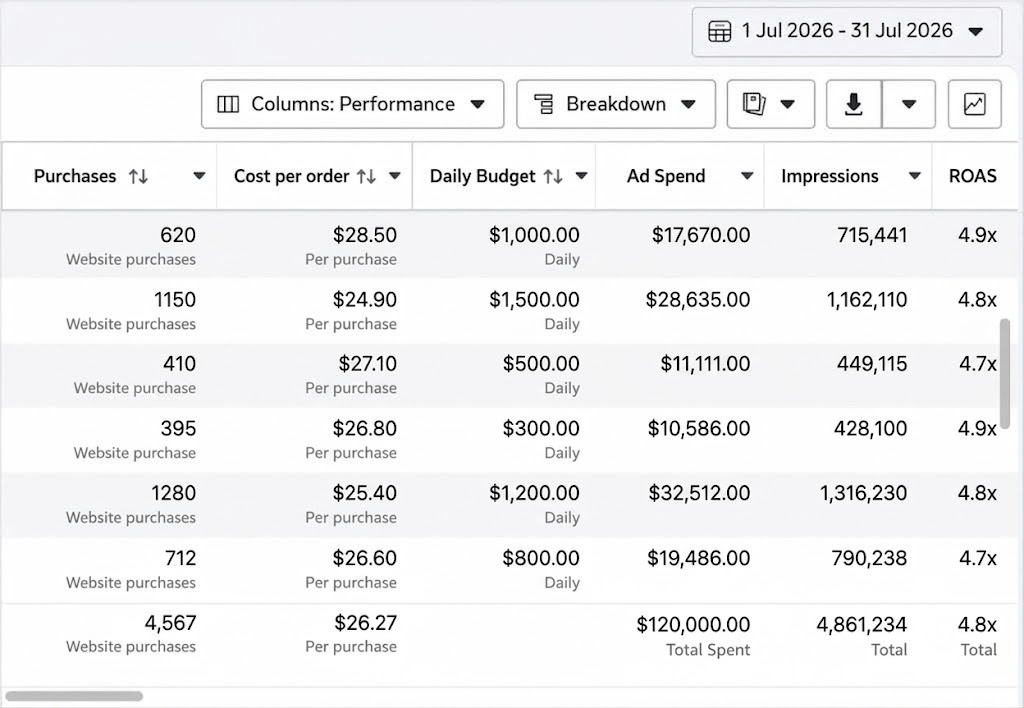The width and height of the screenshot is (1024, 708).
Task: Click the breakdown icon next to Breakdown label
Action: pos(543,104)
